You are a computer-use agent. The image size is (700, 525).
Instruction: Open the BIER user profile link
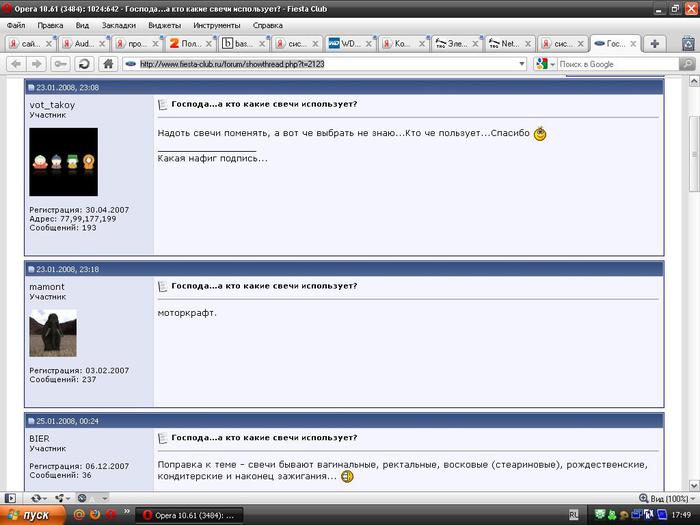(x=39, y=438)
